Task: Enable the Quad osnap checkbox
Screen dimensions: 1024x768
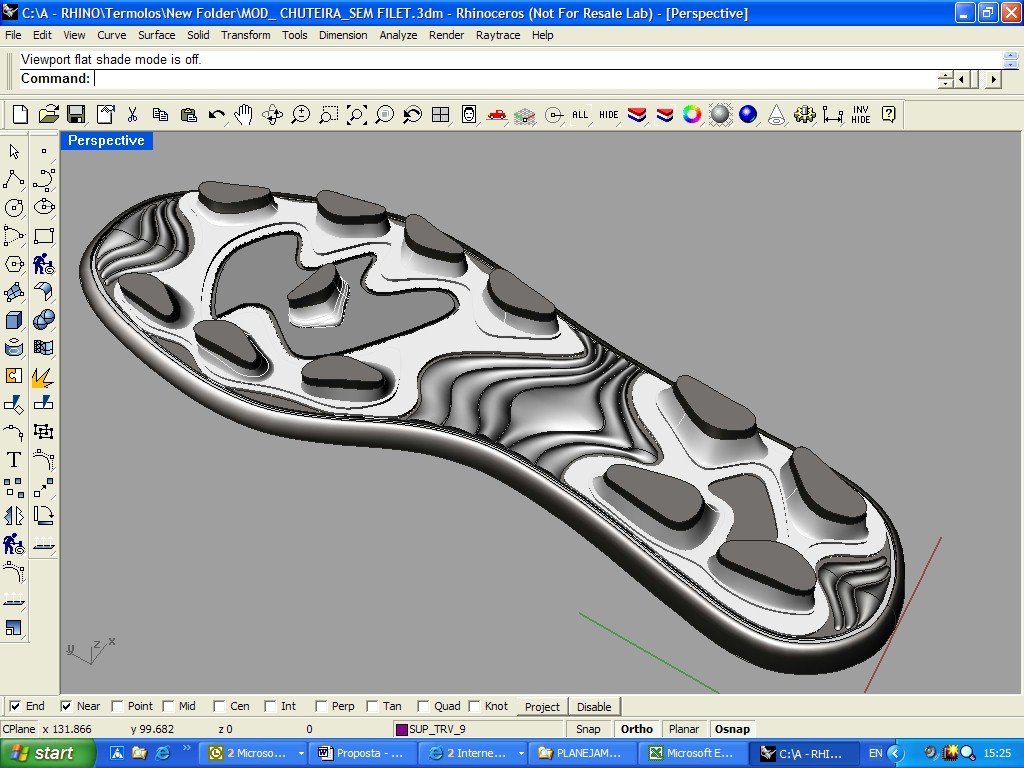Action: click(423, 706)
